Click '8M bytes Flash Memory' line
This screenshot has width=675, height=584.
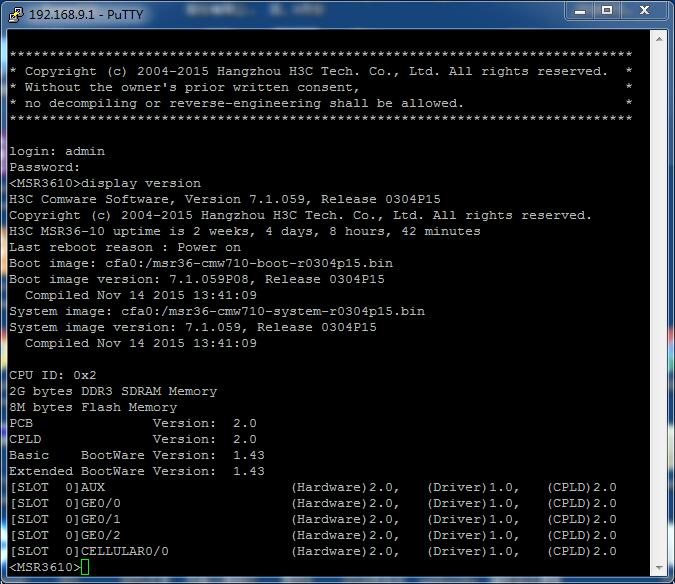pyautogui.click(x=93, y=408)
